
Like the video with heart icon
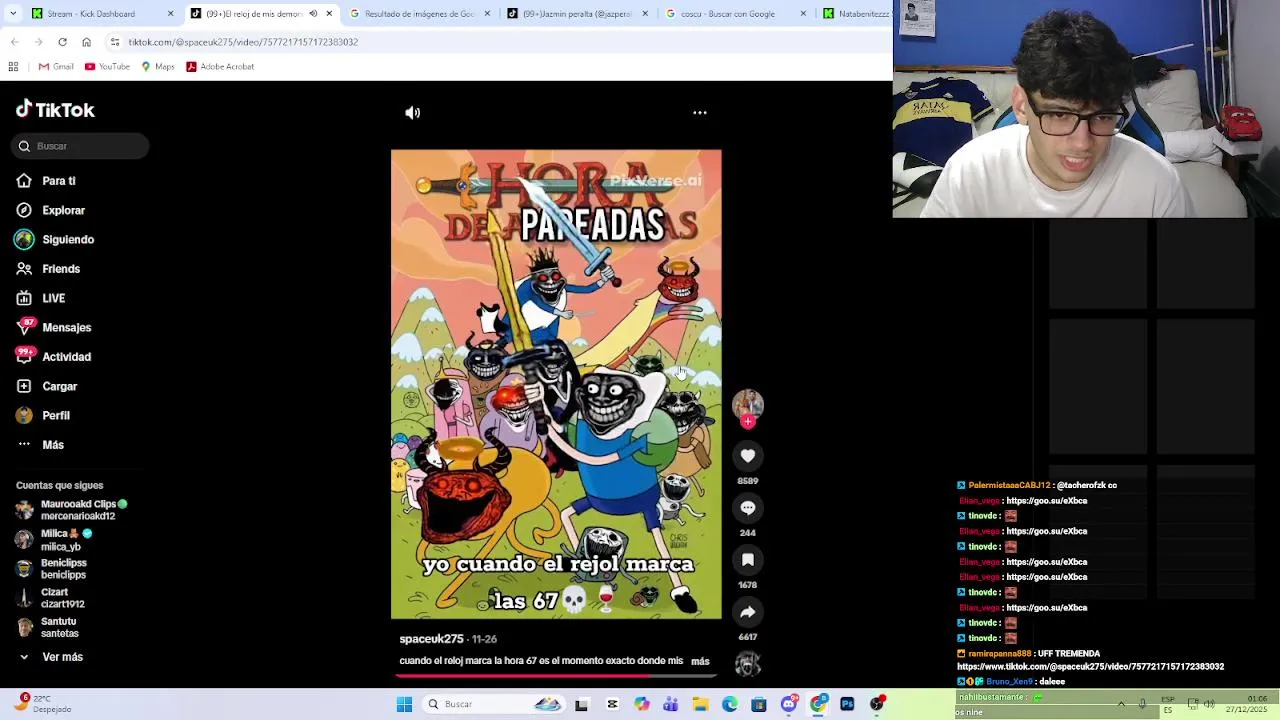pos(747,456)
